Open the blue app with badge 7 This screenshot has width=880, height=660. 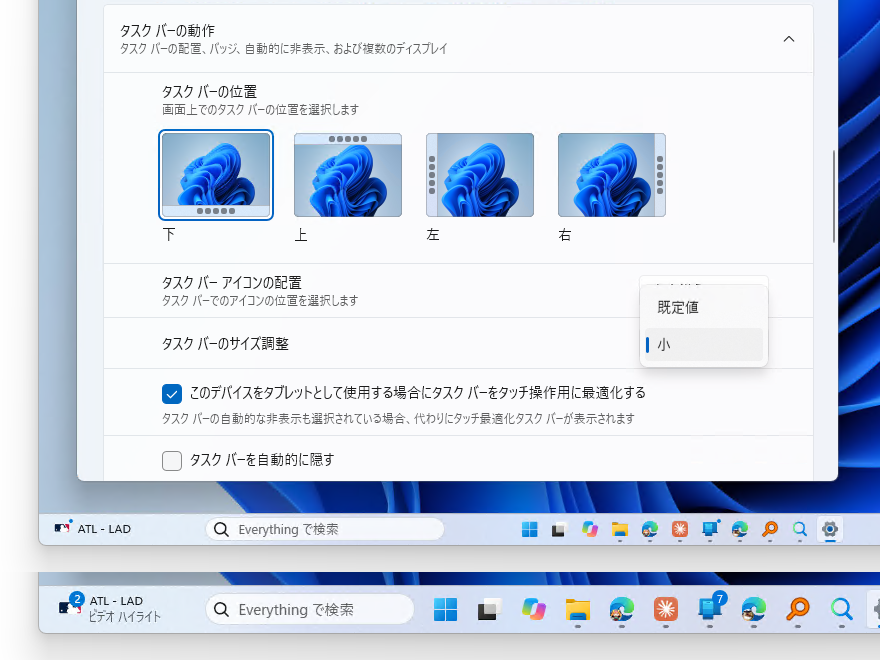coord(710,608)
